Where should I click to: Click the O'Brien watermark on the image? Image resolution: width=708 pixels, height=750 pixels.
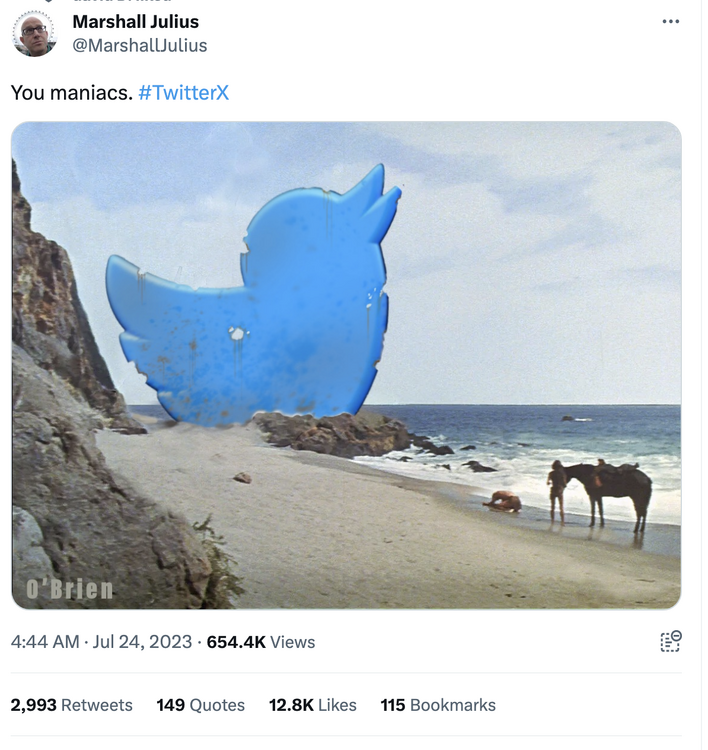point(70,589)
